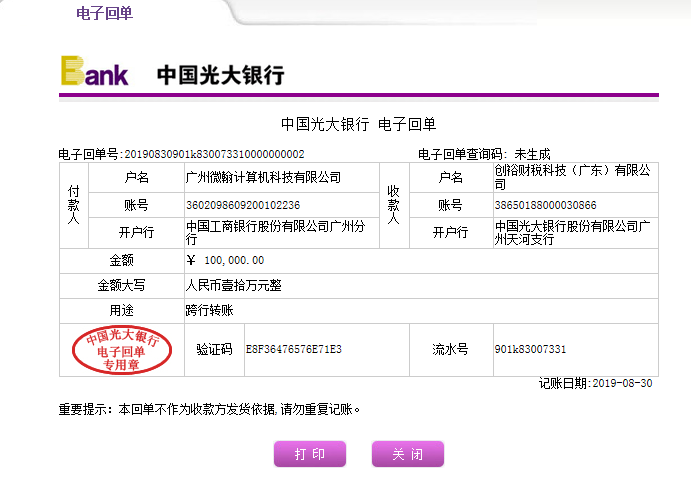Click the purpose value 跨行转账
Image resolution: width=691 pixels, height=486 pixels.
pos(209,311)
